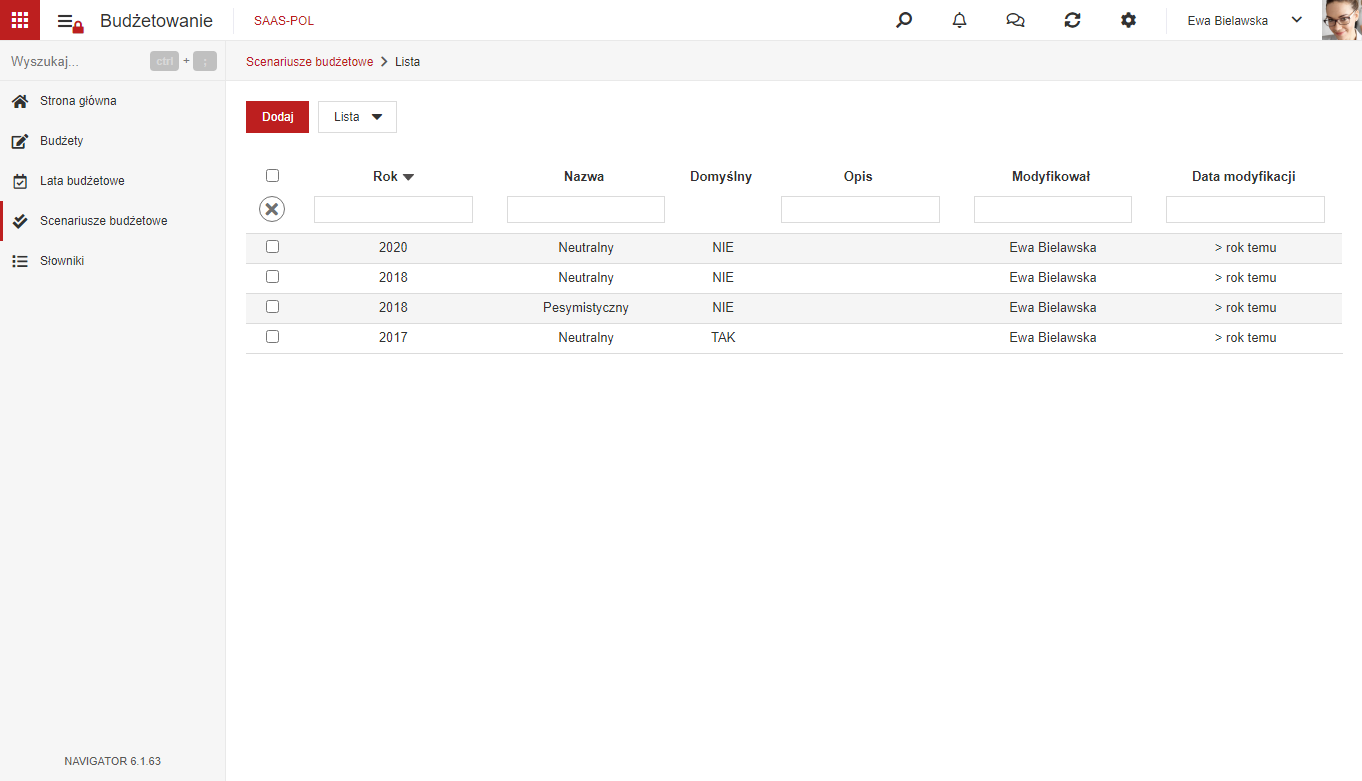This screenshot has width=1362, height=781.
Task: Open settings gear icon
Action: coord(1129,20)
